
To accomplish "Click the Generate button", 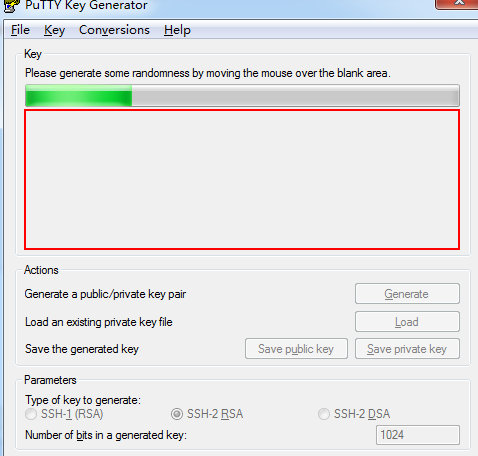I will point(407,294).
